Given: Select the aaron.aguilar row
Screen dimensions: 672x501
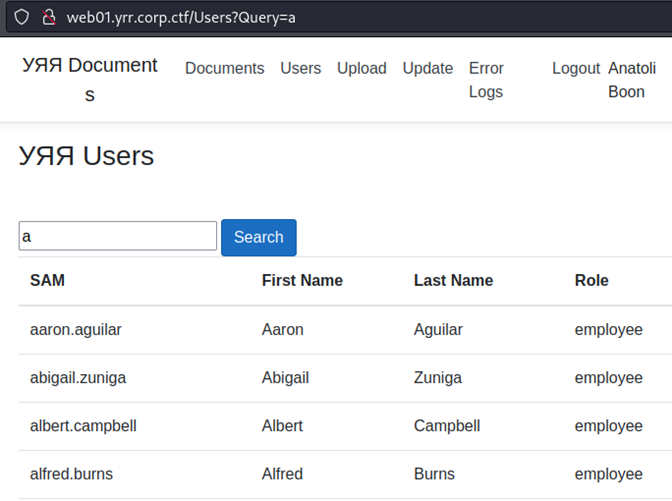Looking at the screenshot, I should [345, 330].
